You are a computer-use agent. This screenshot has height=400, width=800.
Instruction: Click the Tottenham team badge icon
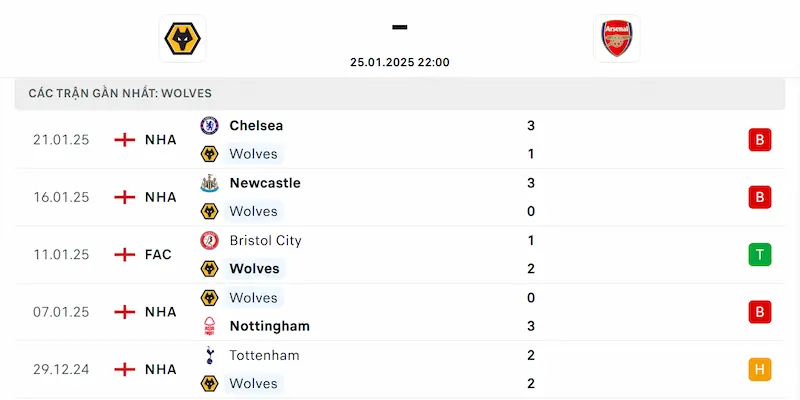tap(210, 355)
